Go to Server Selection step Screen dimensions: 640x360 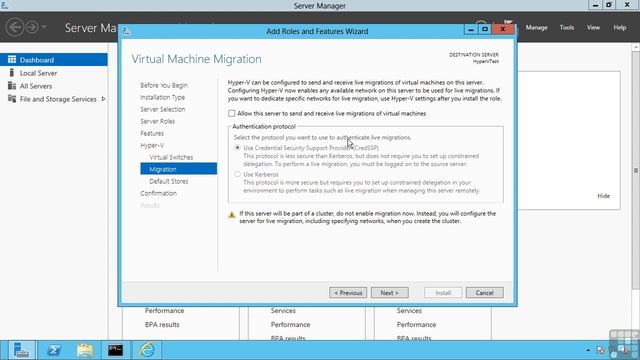(x=162, y=109)
